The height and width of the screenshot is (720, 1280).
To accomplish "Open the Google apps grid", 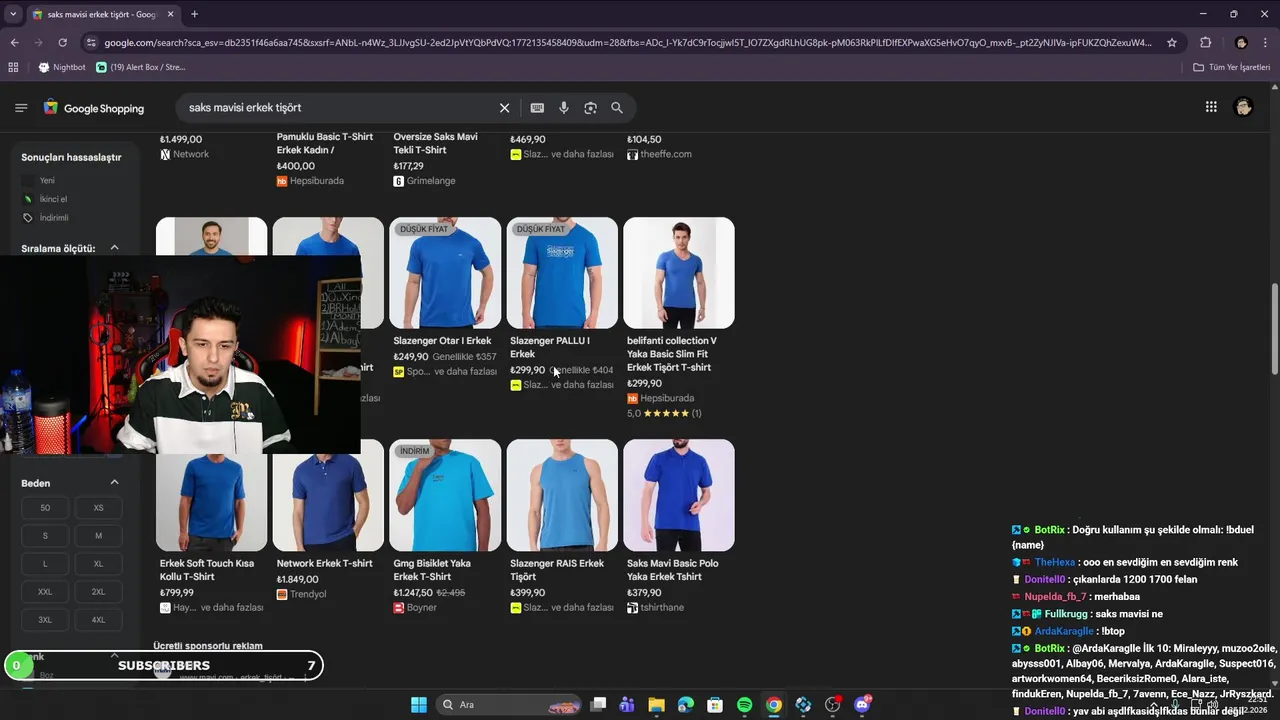I will click(x=1211, y=107).
